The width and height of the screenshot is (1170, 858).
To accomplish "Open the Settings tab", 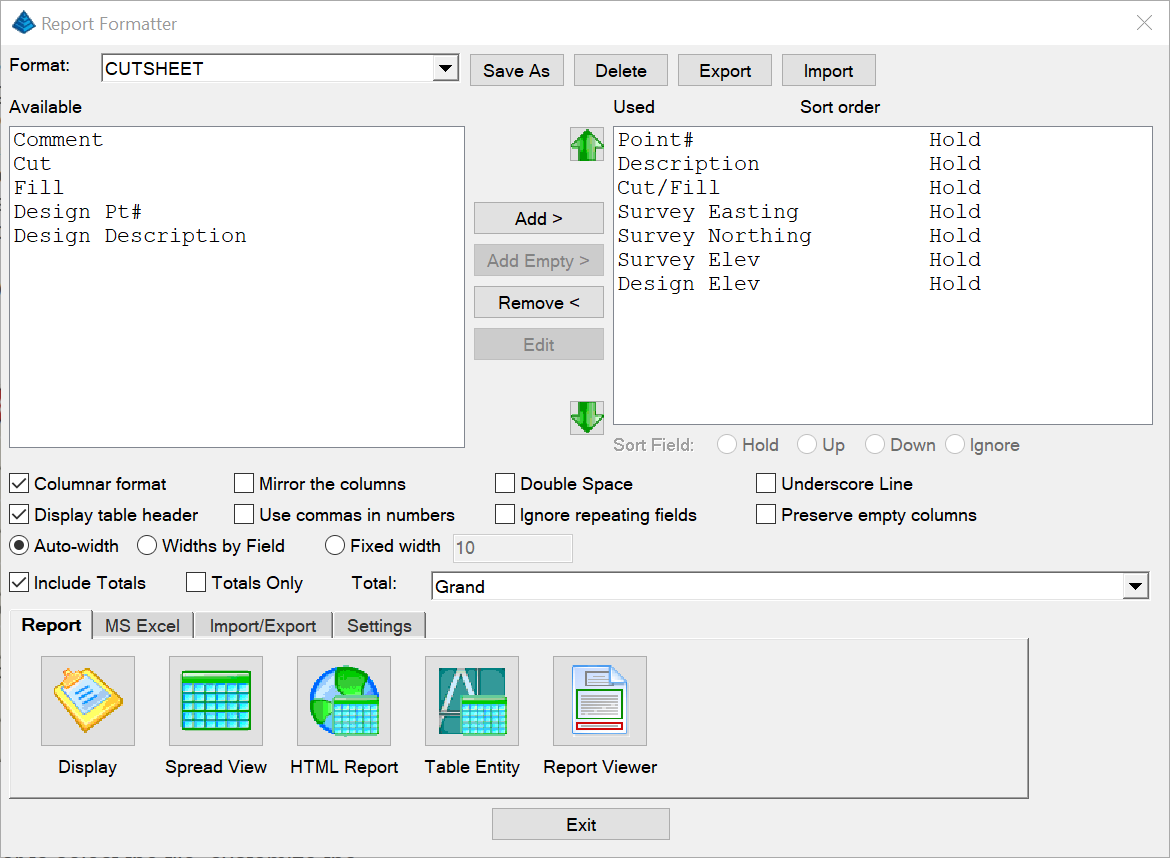I will click(379, 626).
